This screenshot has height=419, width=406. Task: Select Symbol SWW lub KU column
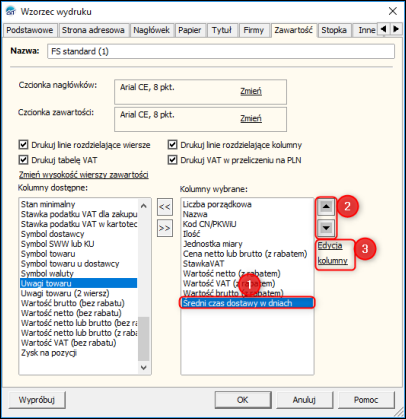coord(78,244)
